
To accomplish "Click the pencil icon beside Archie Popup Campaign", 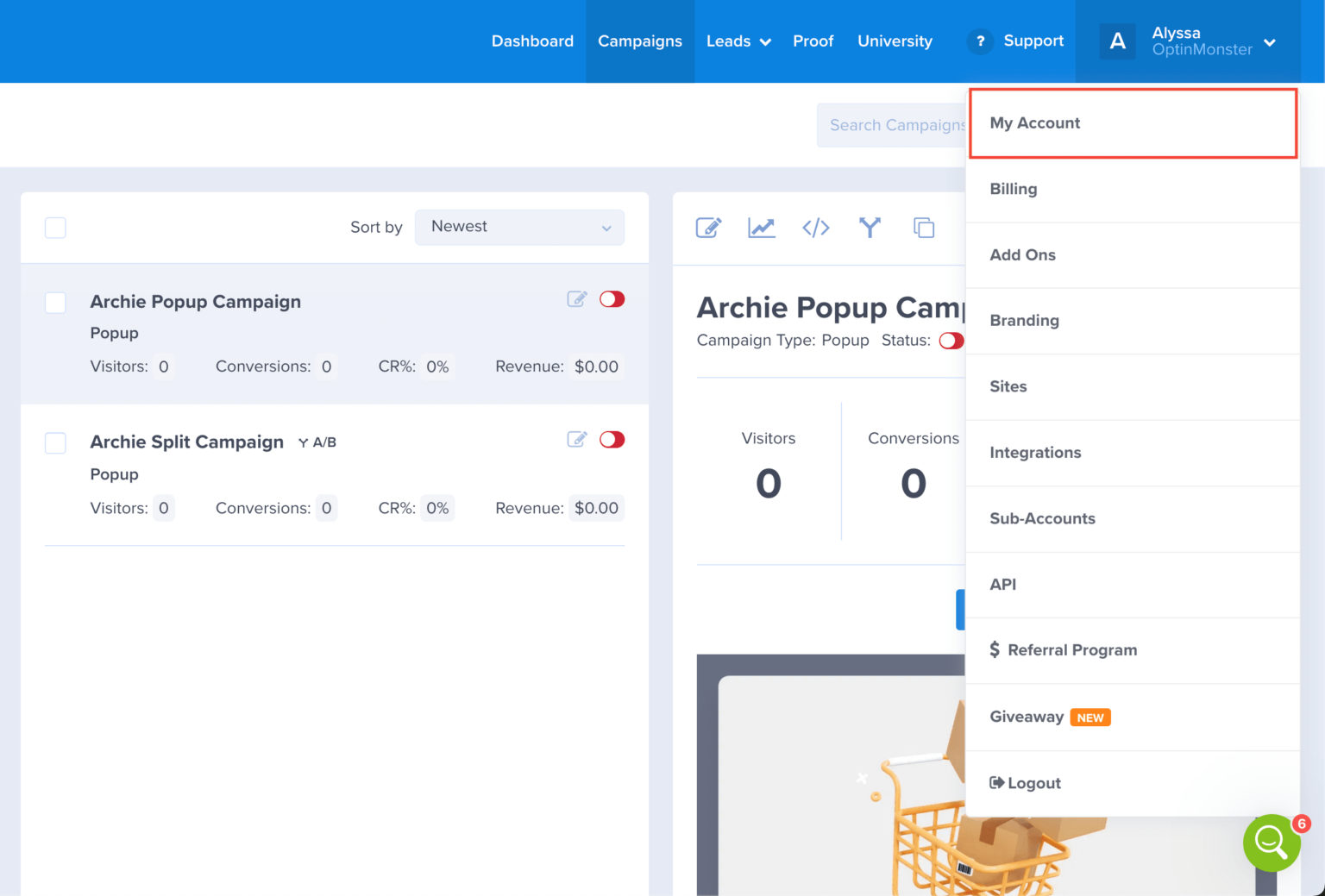I will [577, 299].
